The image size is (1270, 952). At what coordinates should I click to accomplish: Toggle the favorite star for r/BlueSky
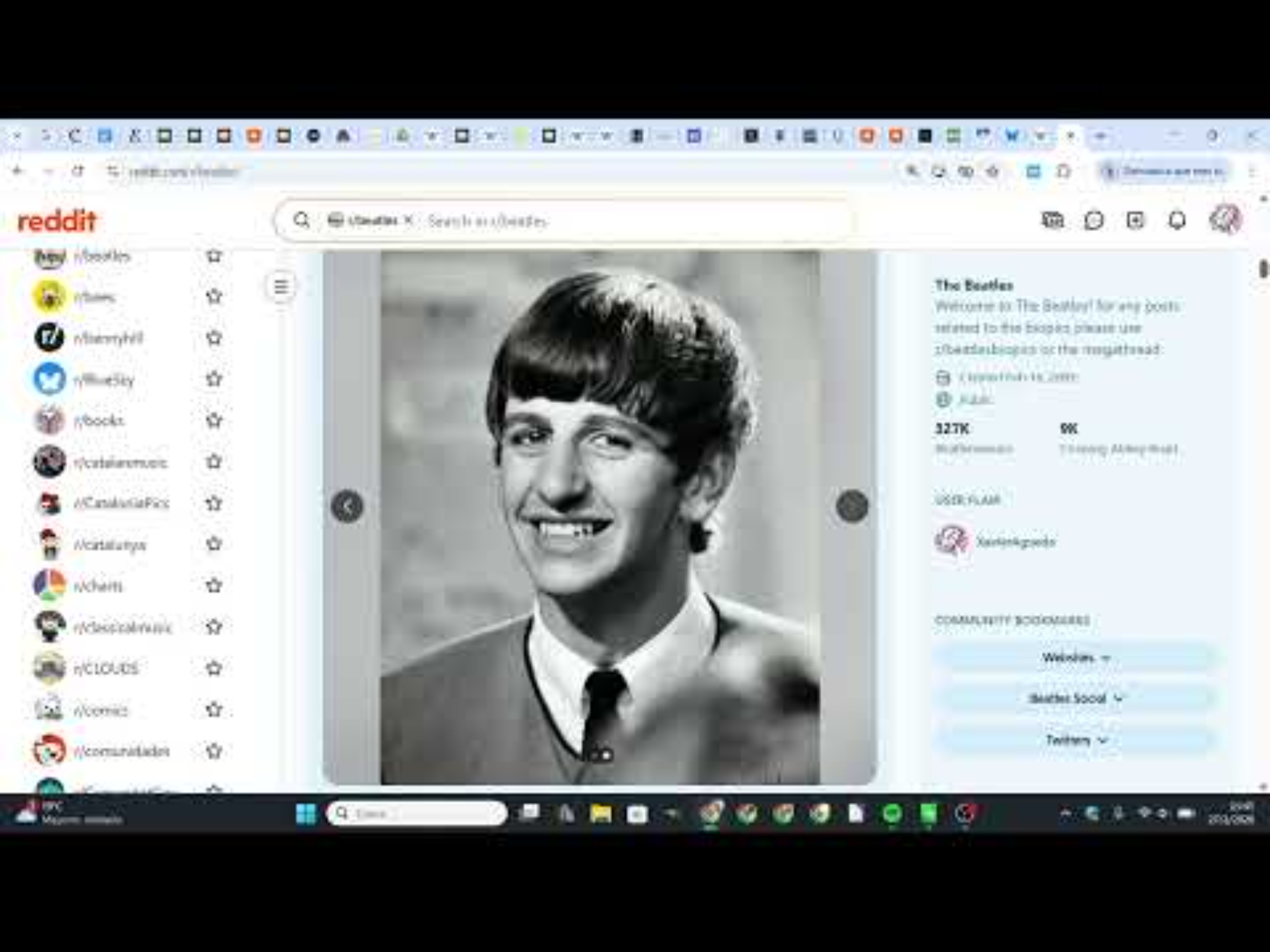(214, 379)
